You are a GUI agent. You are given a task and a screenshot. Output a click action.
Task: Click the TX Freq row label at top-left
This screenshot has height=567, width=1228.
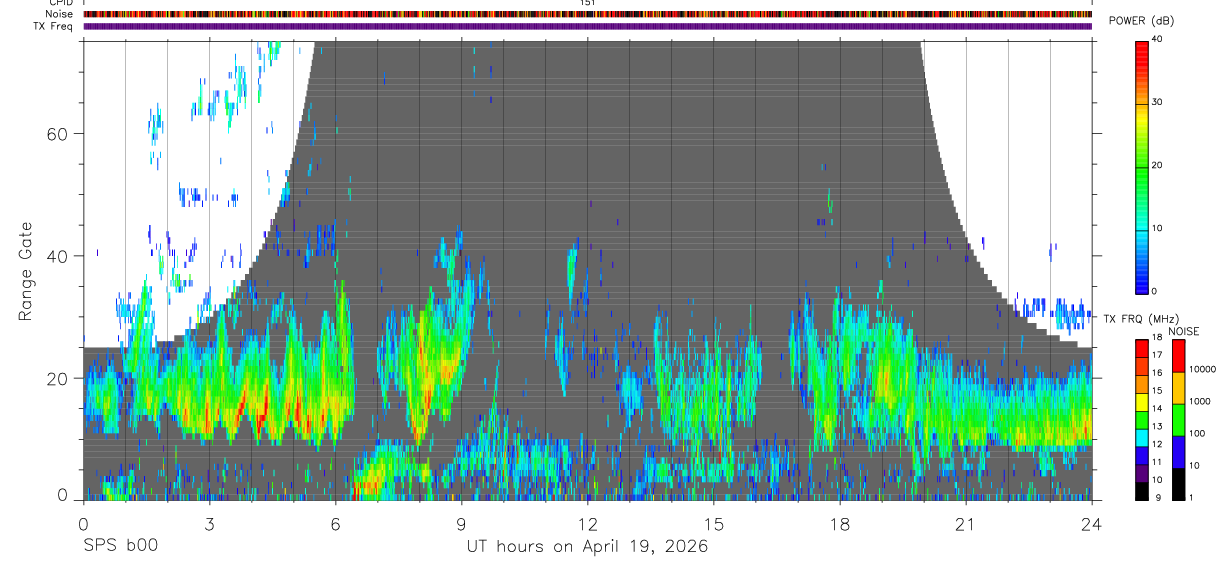53,26
